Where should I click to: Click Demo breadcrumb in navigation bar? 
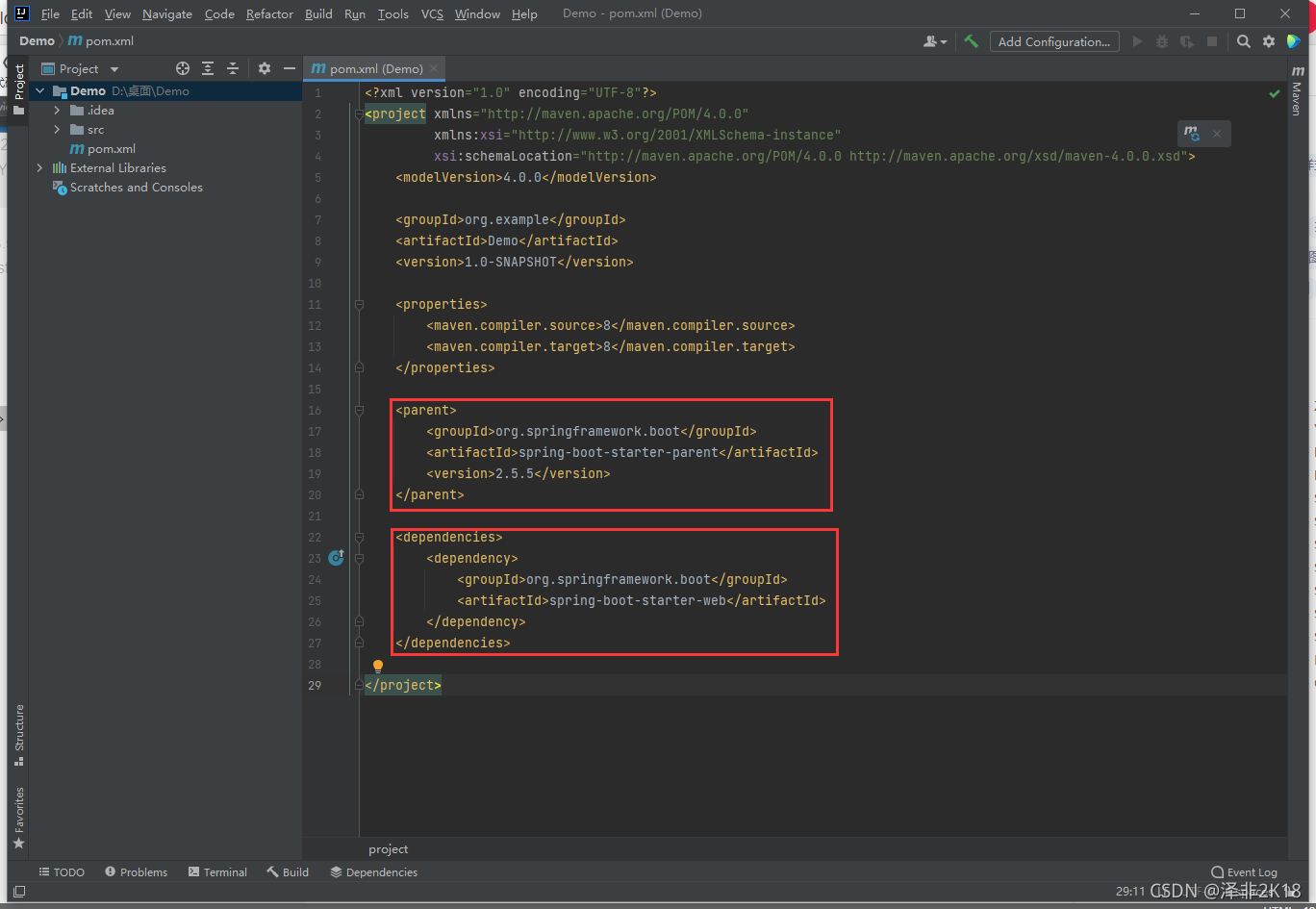[x=37, y=41]
